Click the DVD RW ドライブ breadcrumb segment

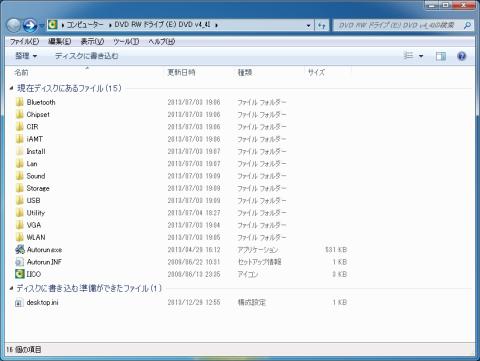click(163, 25)
